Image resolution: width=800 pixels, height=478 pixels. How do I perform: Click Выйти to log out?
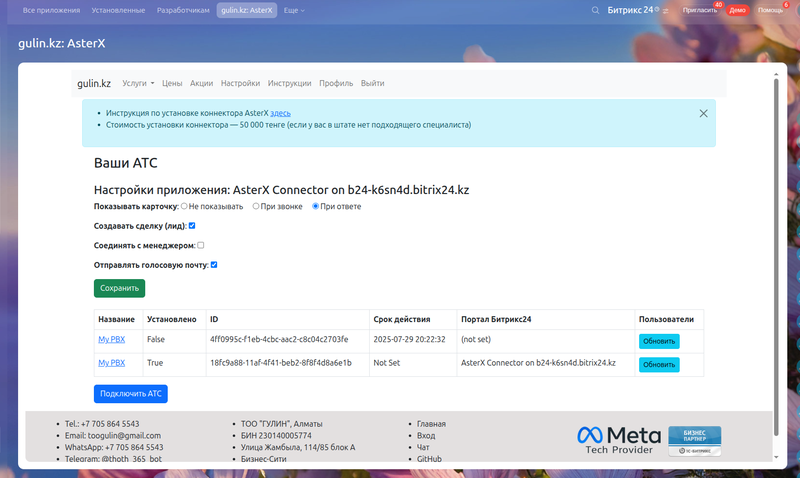[x=372, y=83]
